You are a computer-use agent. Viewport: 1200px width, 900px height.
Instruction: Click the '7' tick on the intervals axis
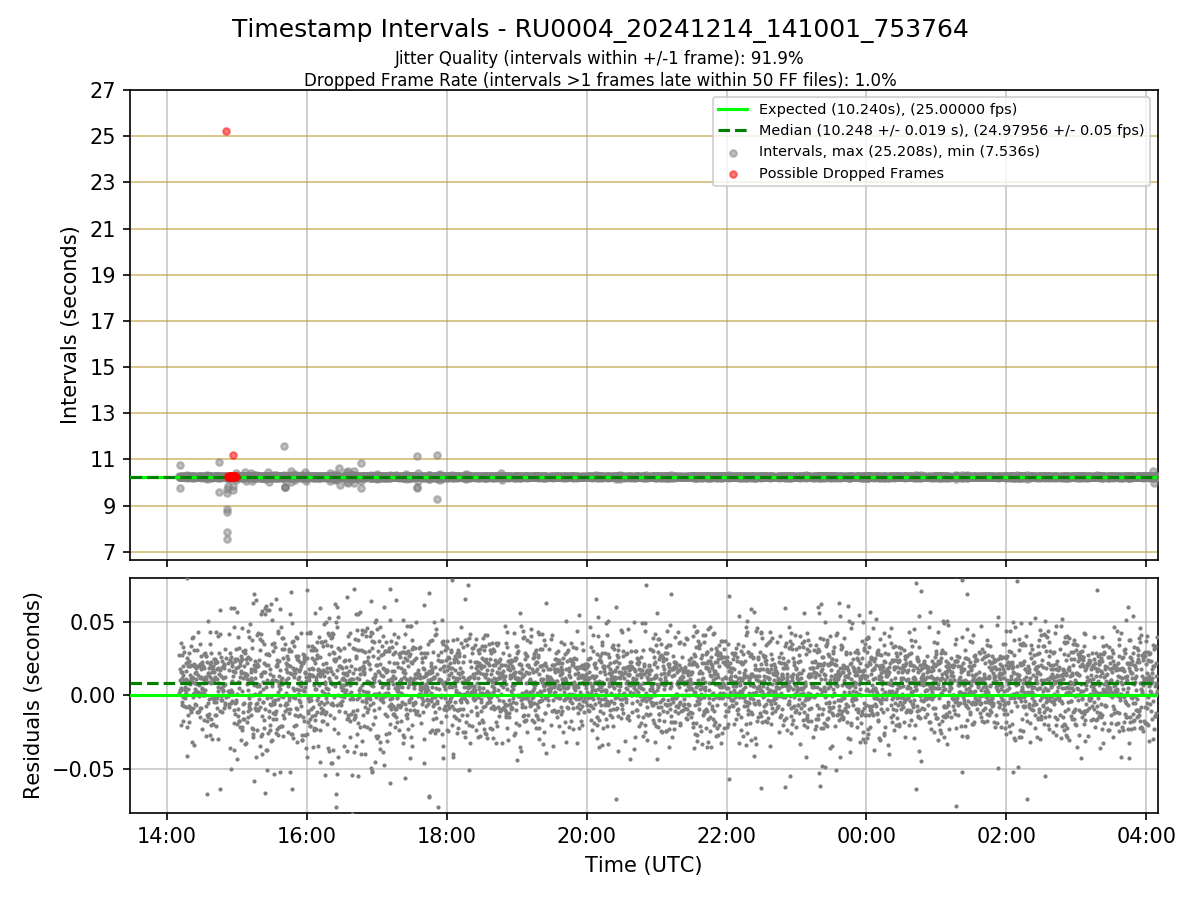(x=112, y=552)
